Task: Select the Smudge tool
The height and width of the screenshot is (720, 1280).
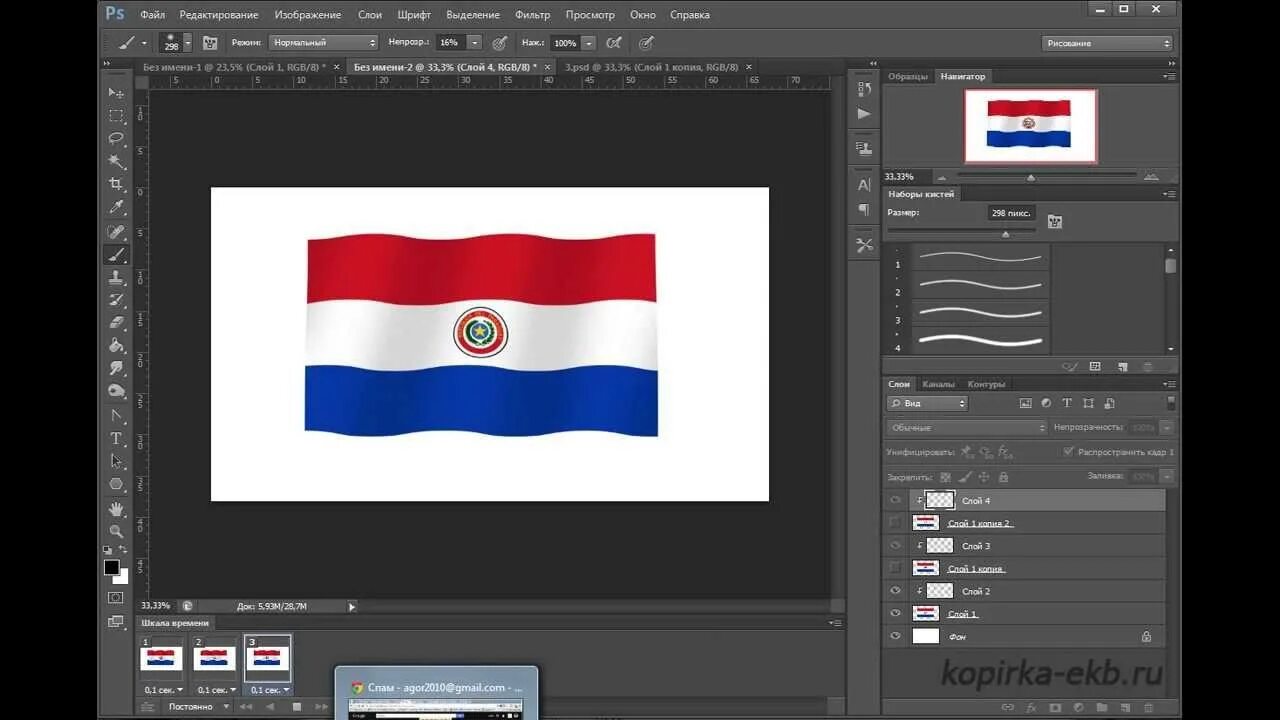Action: (116, 369)
